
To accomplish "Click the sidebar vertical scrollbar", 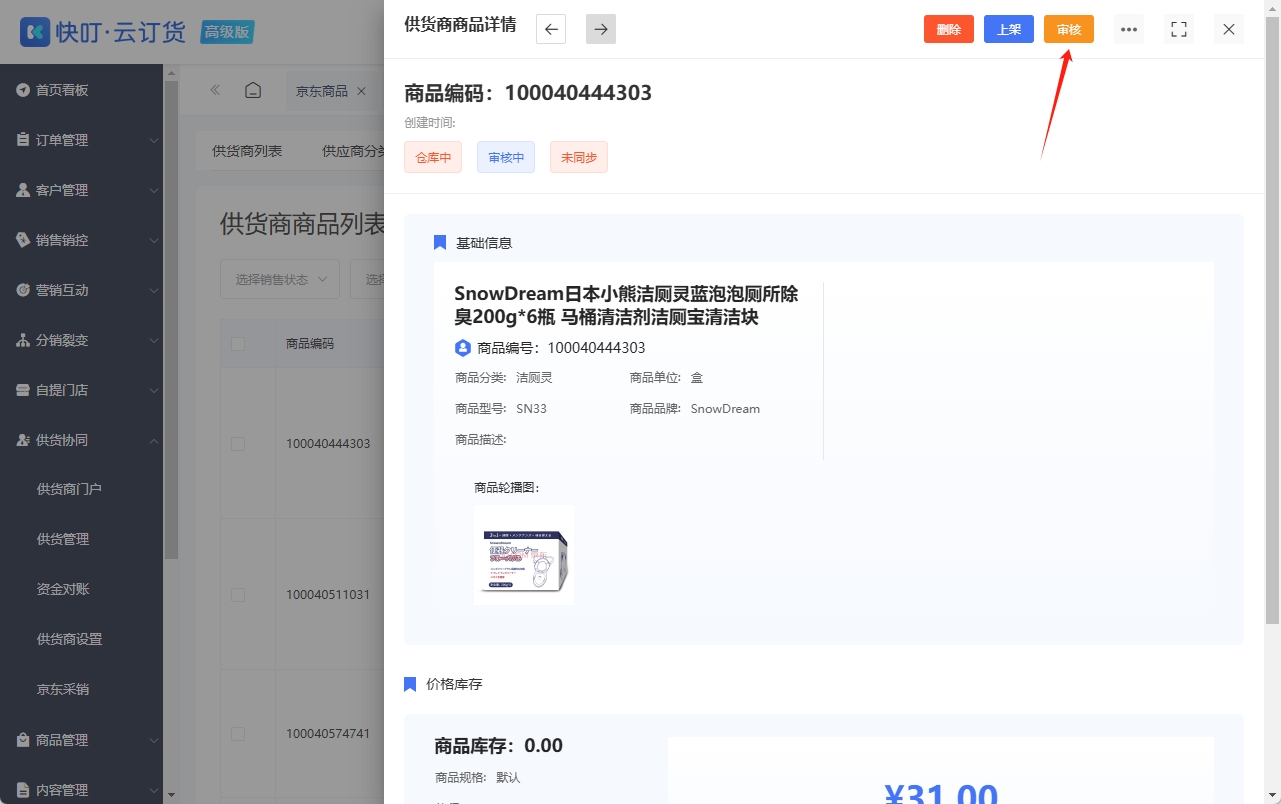I will (171, 320).
